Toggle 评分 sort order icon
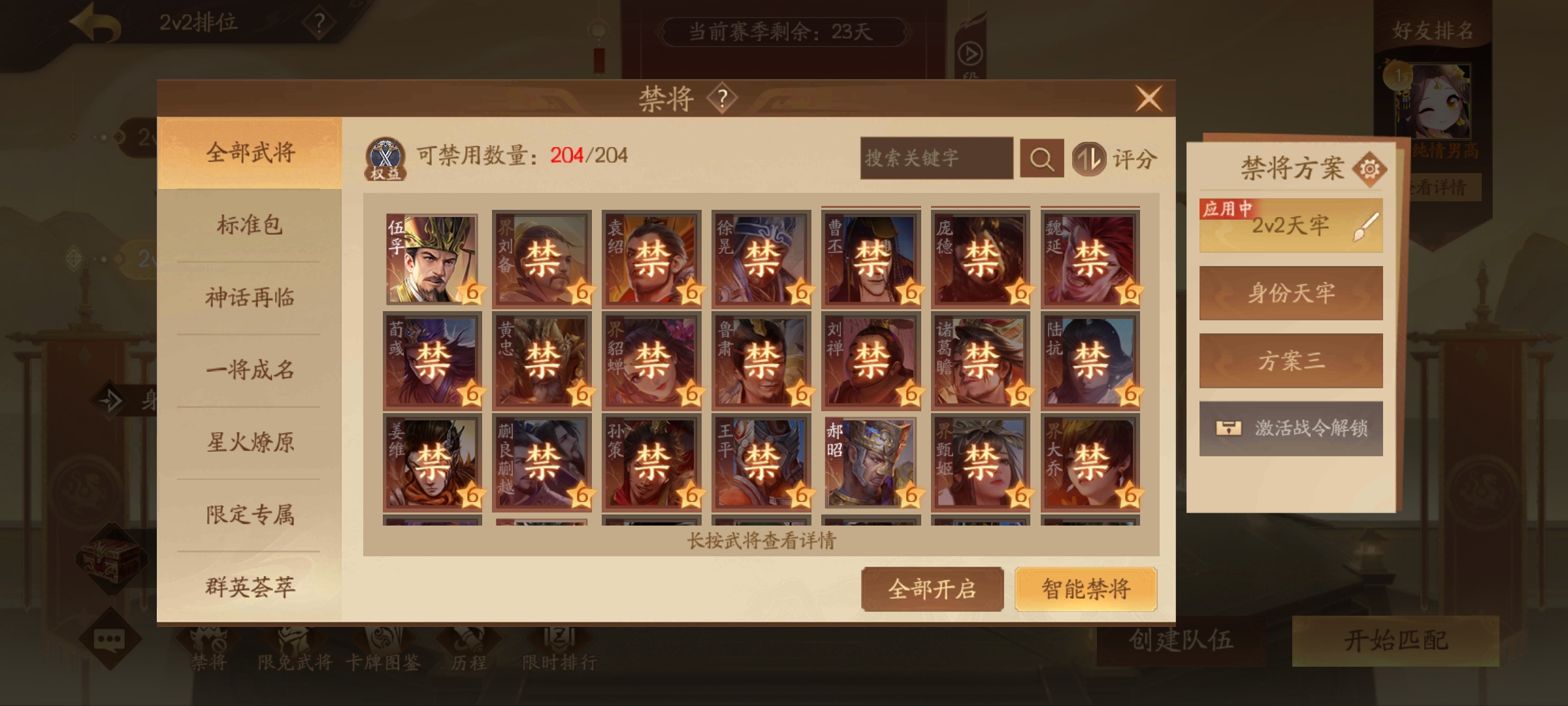This screenshot has height=706, width=1568. tap(1088, 159)
